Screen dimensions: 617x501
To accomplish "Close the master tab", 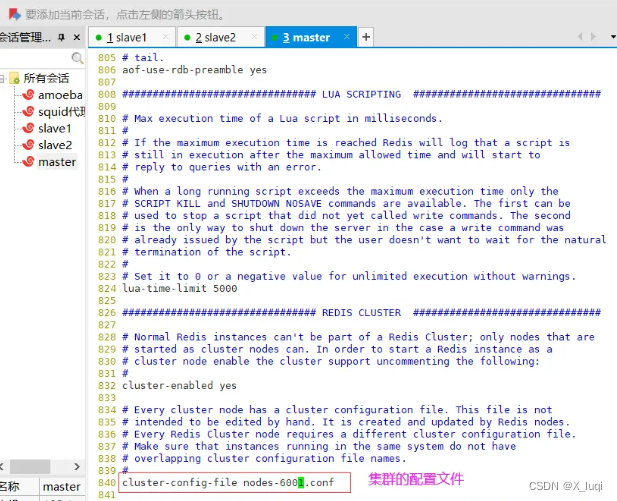I will point(346,37).
